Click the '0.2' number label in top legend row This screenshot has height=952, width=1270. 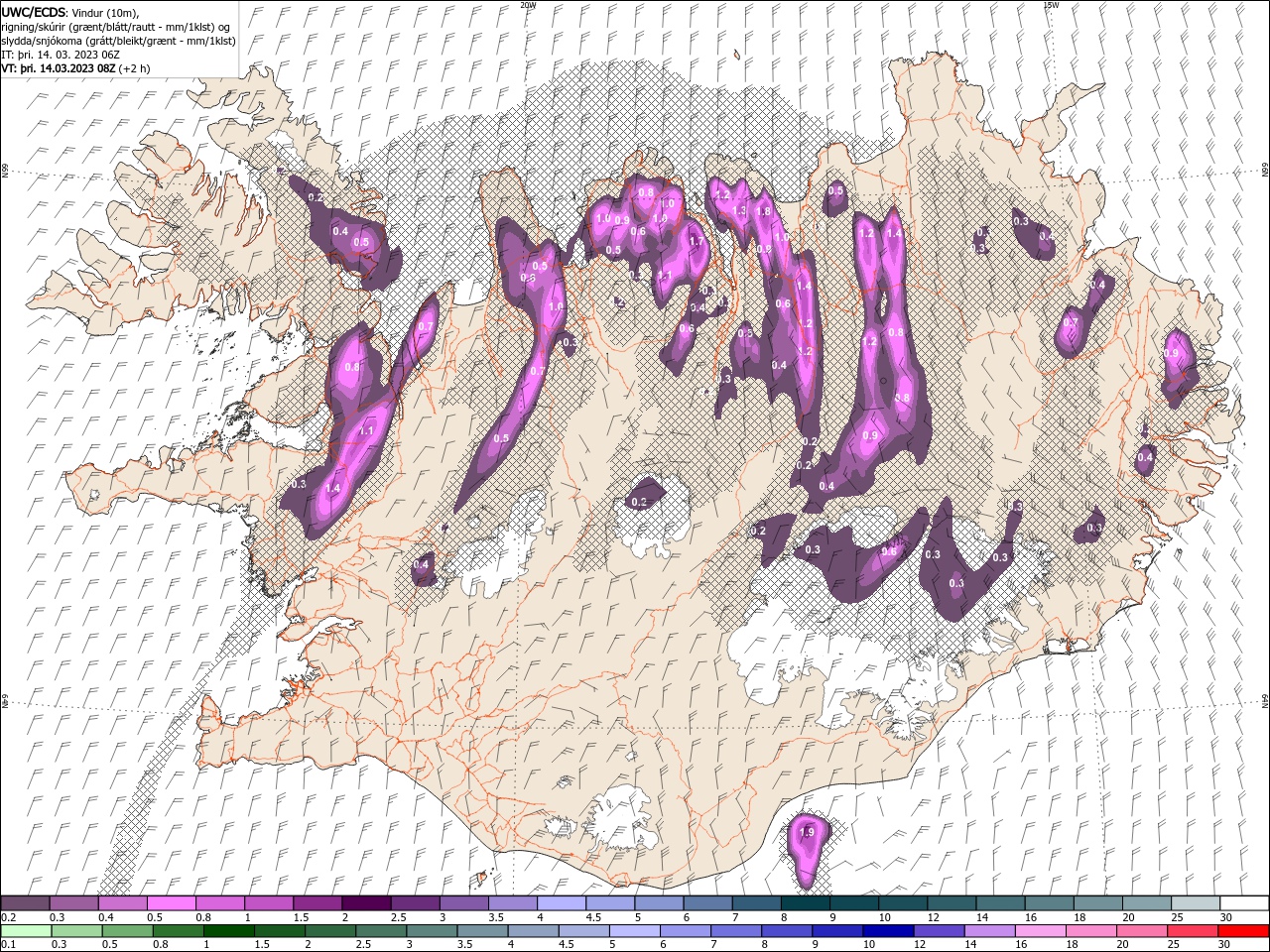tap(8, 917)
